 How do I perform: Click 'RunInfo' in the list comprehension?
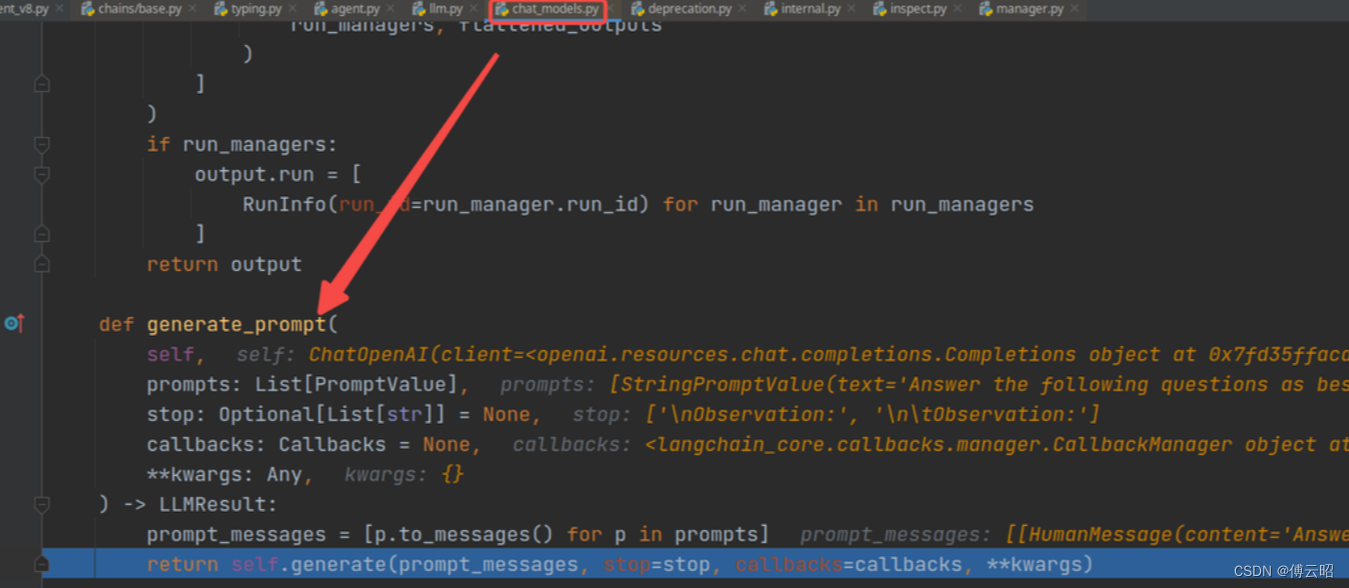click(x=284, y=204)
